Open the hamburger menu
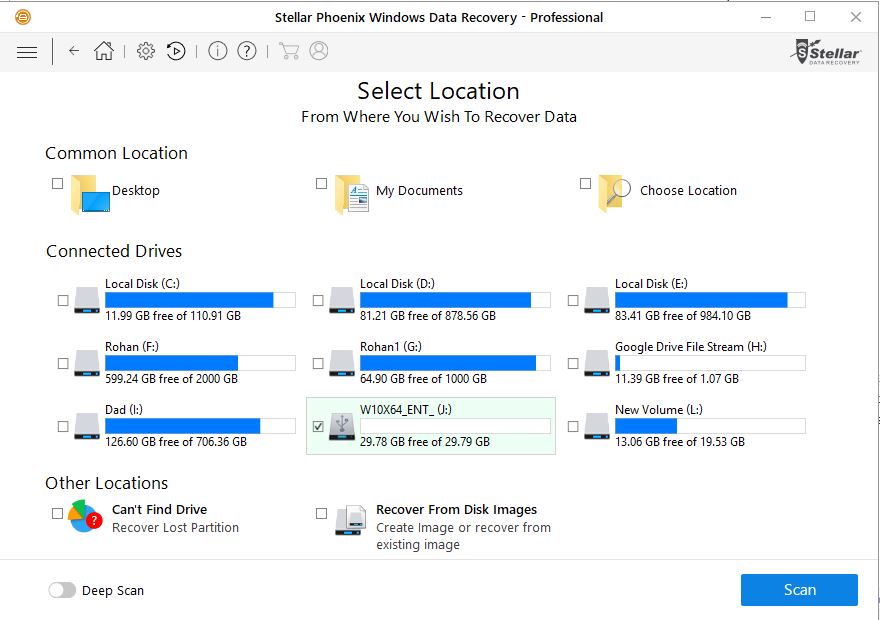This screenshot has width=880, height=620. 27,52
